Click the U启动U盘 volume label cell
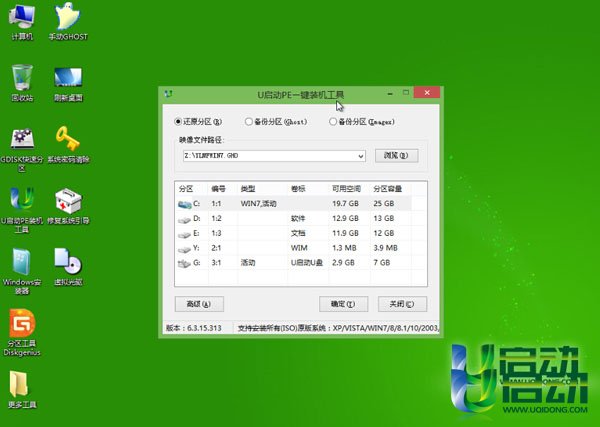Image resolution: width=600 pixels, height=427 pixels. coord(307,263)
